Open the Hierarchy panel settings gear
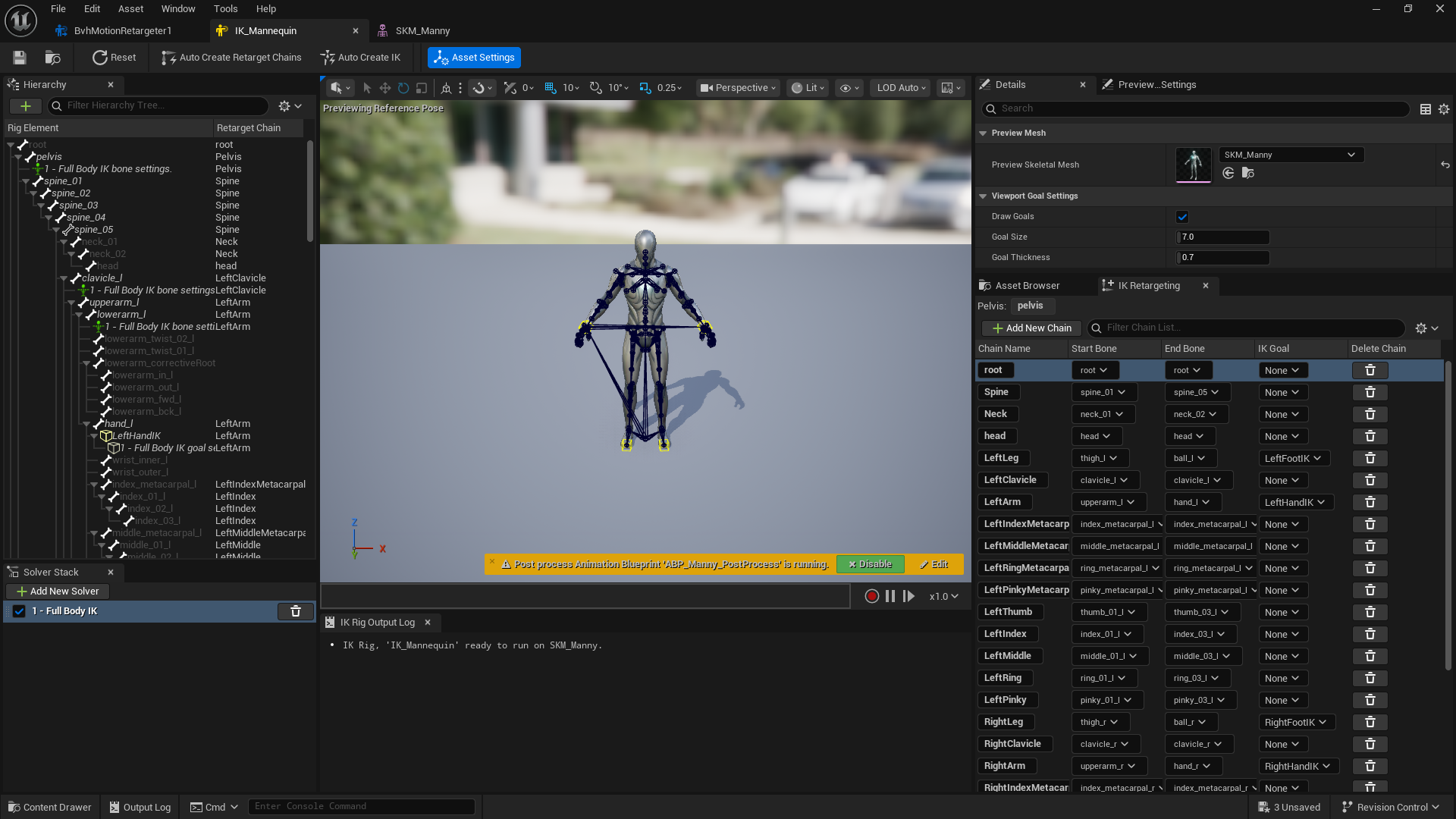The image size is (1456, 819). pos(286,105)
